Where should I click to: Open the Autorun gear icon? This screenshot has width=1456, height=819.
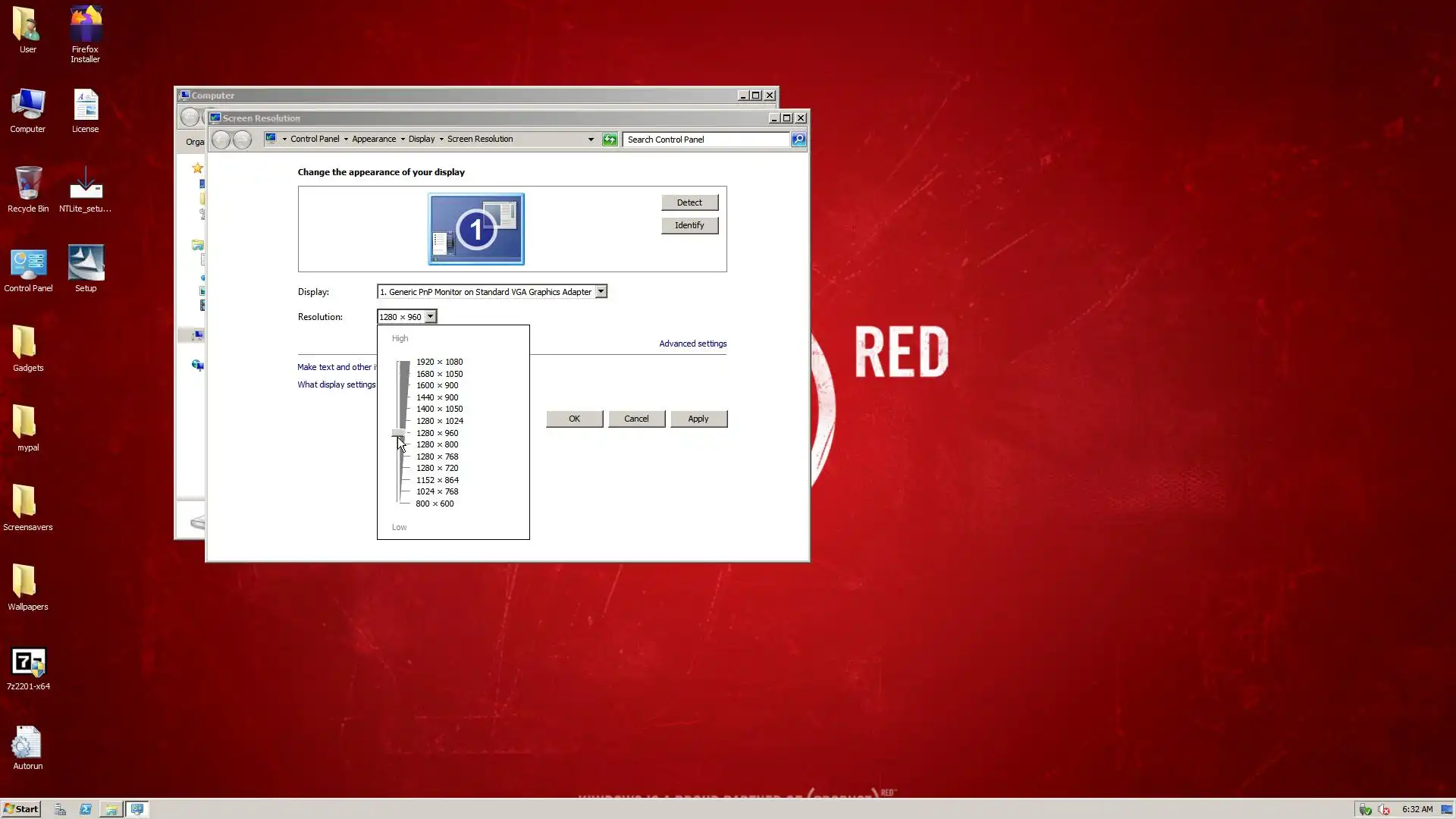[28, 743]
